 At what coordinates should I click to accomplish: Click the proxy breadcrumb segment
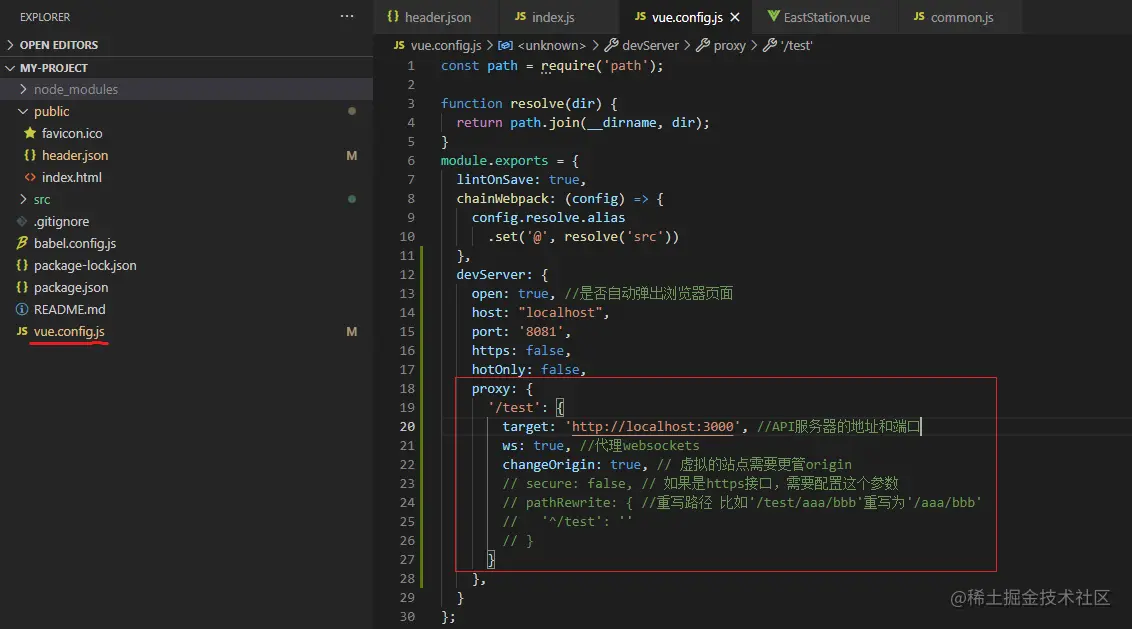coord(729,45)
